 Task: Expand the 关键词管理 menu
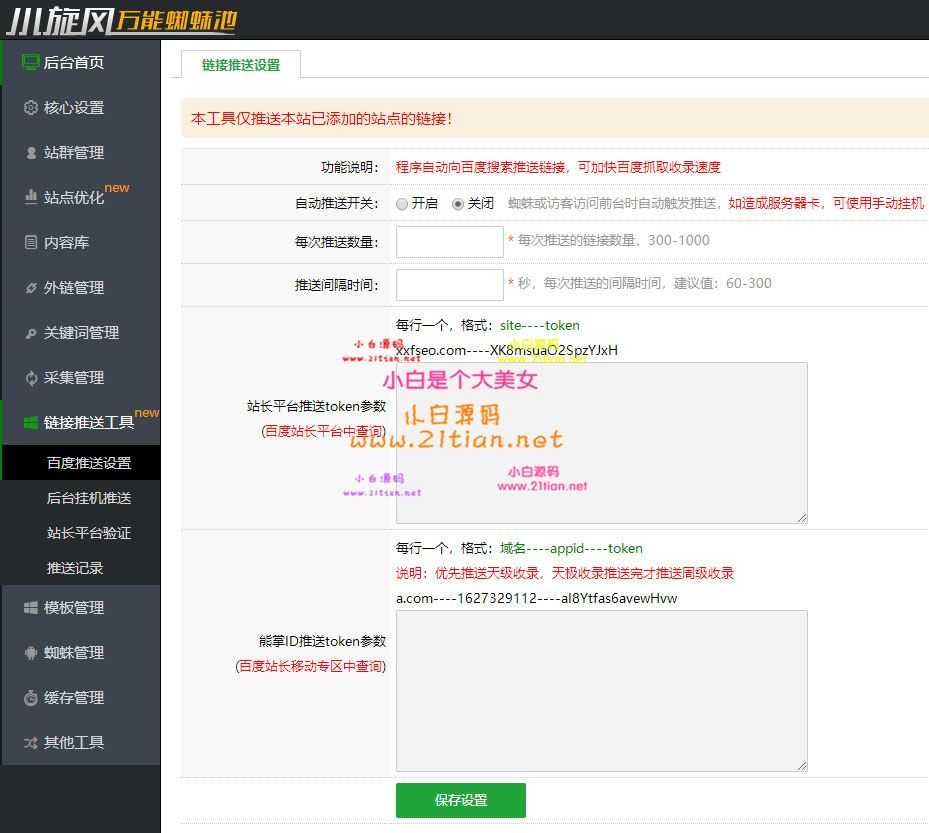point(81,332)
